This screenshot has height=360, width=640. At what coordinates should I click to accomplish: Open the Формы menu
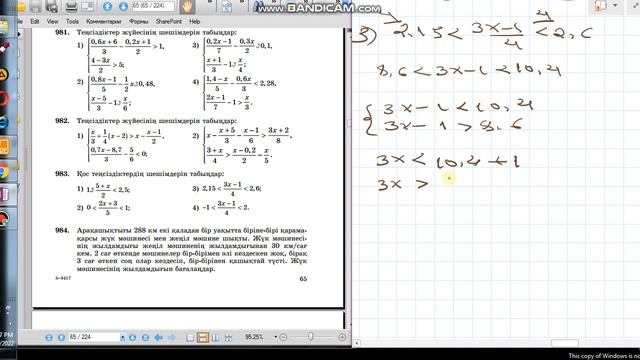(138, 21)
